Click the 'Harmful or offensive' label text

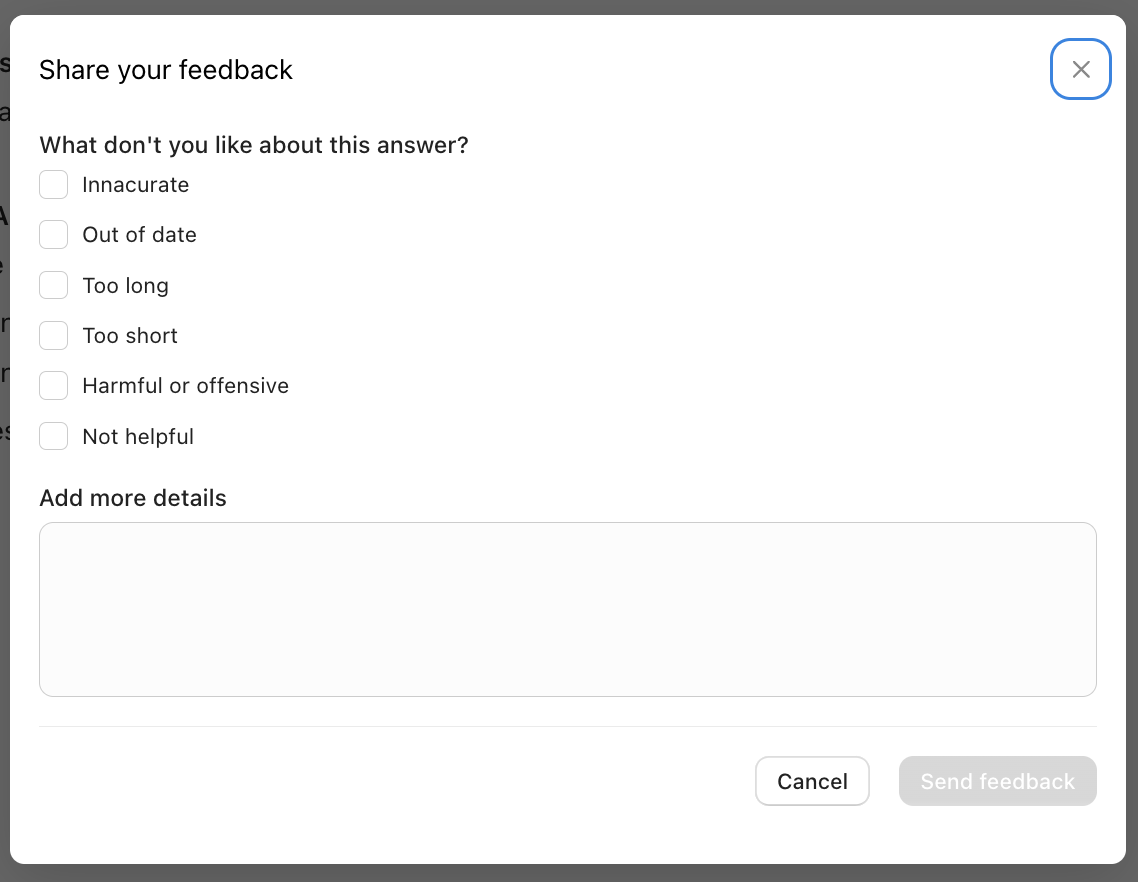[x=185, y=386]
